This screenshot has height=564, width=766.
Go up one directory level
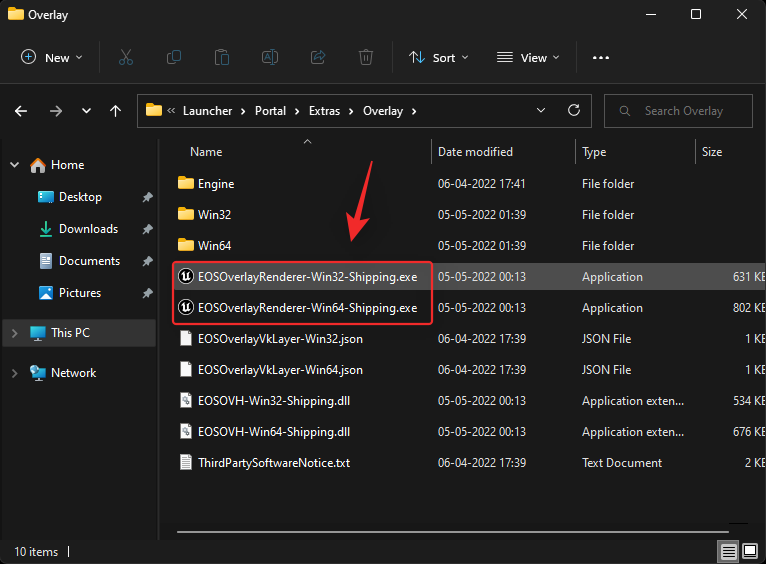pyautogui.click(x=115, y=111)
